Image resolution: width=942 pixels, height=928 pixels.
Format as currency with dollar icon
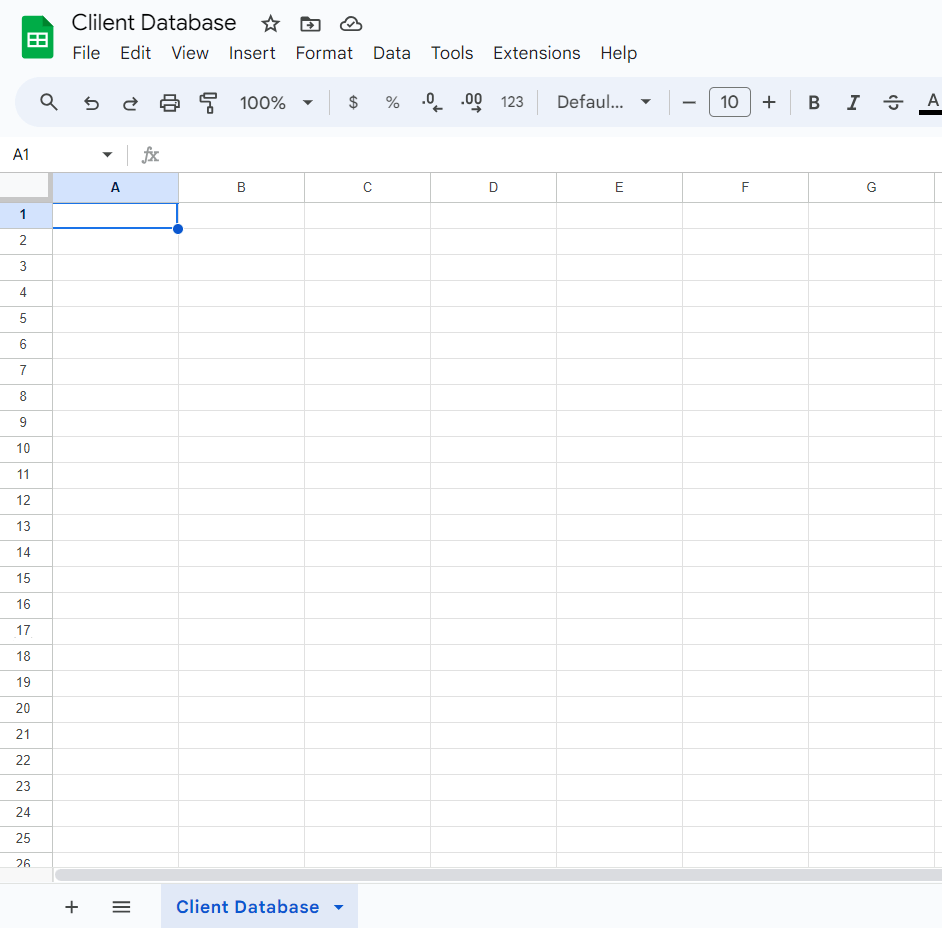(x=353, y=102)
